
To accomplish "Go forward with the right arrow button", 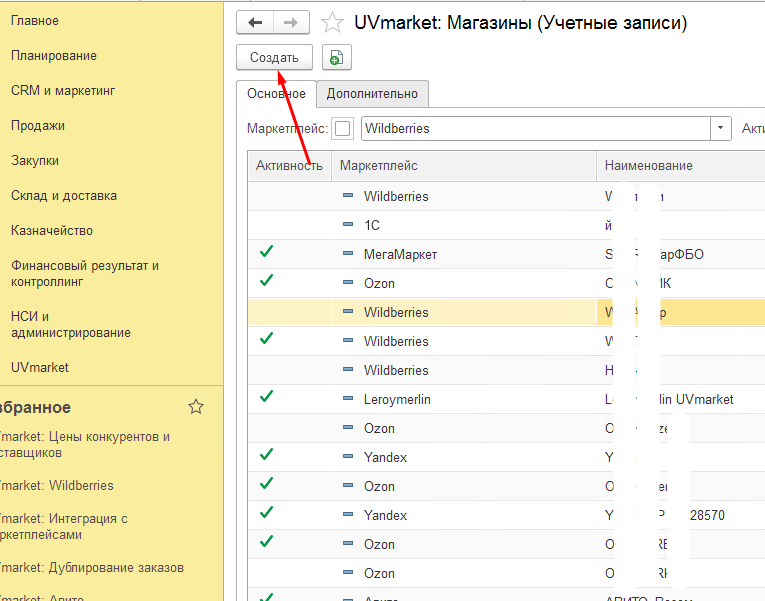I will [x=291, y=22].
